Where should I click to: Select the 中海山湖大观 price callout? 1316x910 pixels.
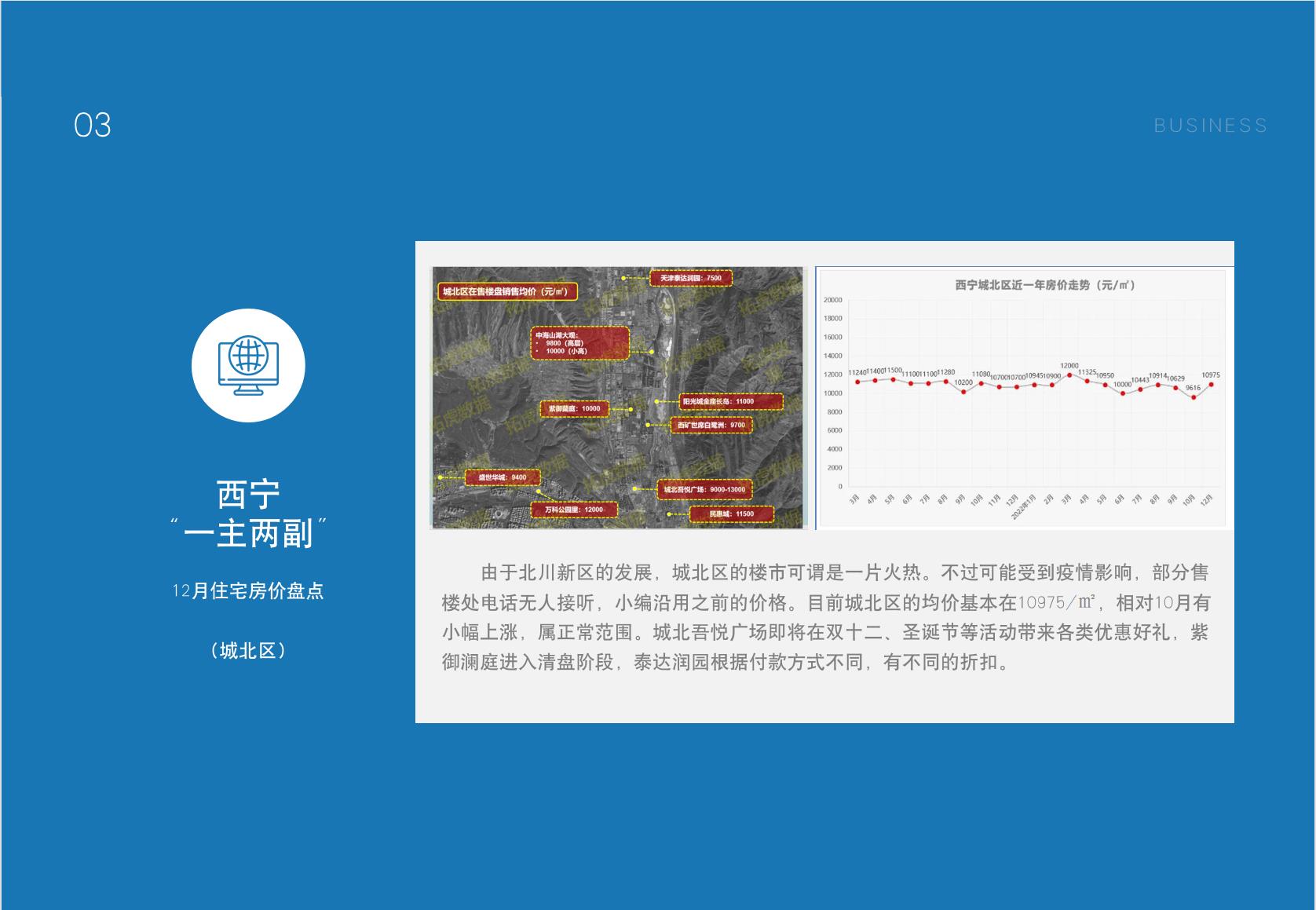coord(580,343)
